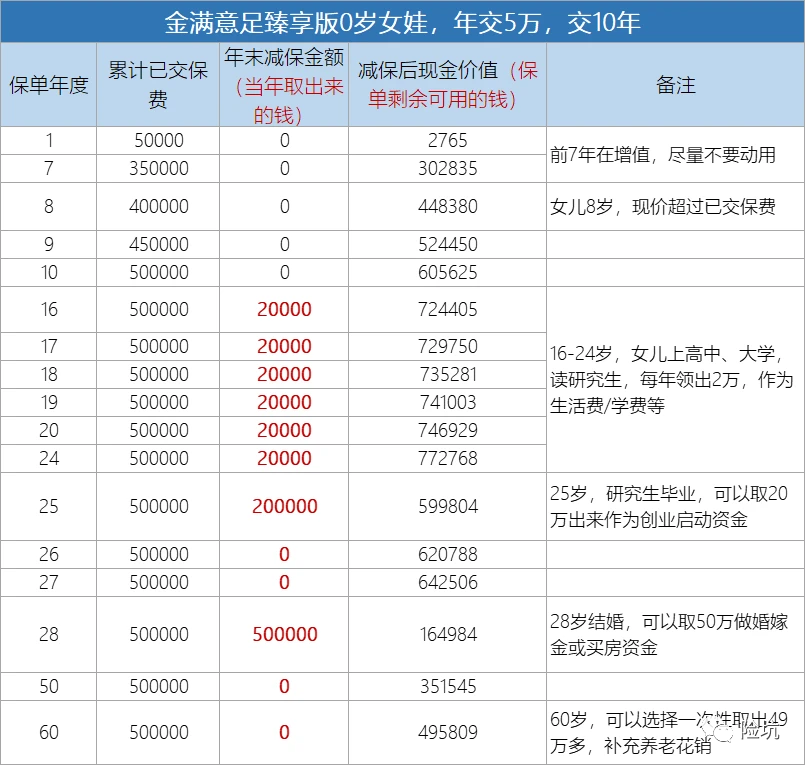This screenshot has height=765, width=805.
Task: Click the note starting '16-24岁，女儿上高中'
Action: tap(672, 380)
